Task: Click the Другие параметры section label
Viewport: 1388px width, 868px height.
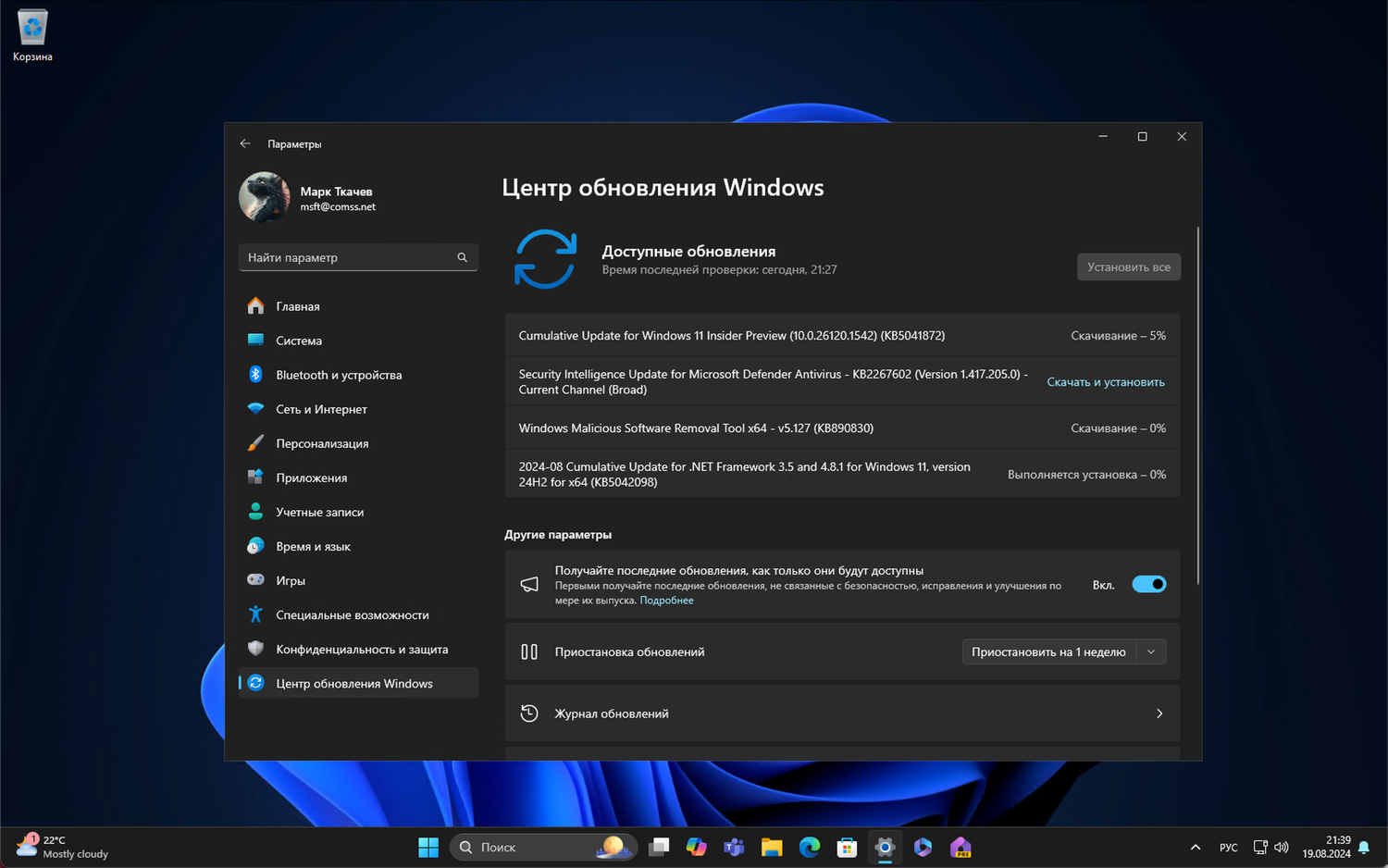Action: coord(558,535)
